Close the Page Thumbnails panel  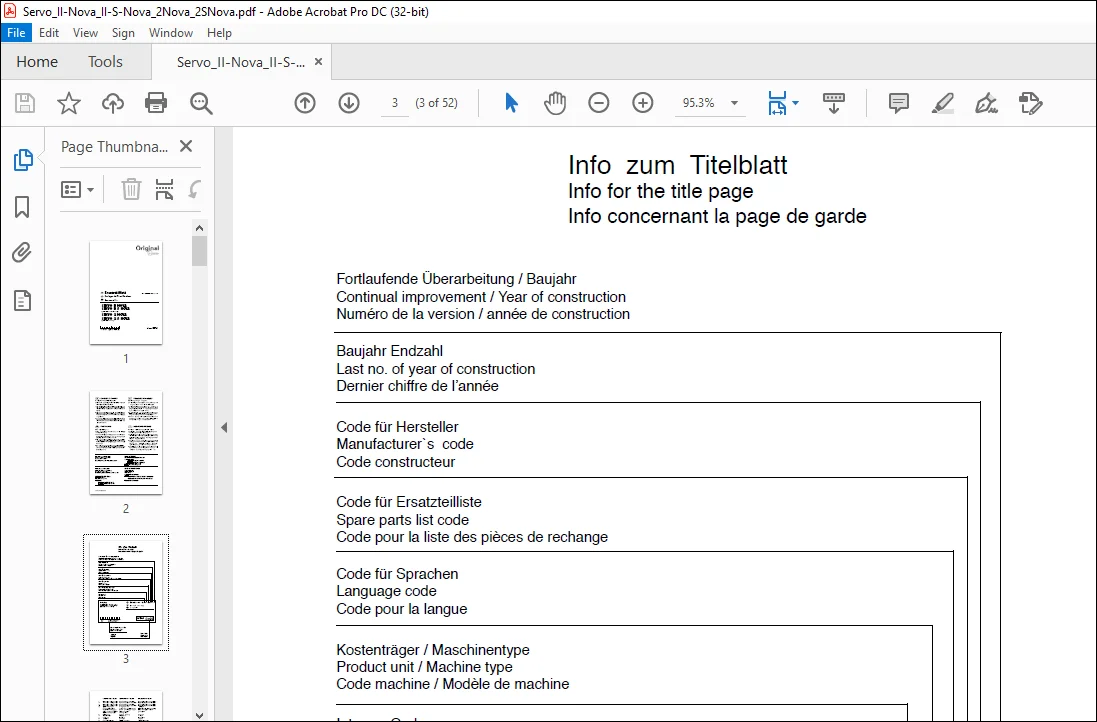[185, 146]
